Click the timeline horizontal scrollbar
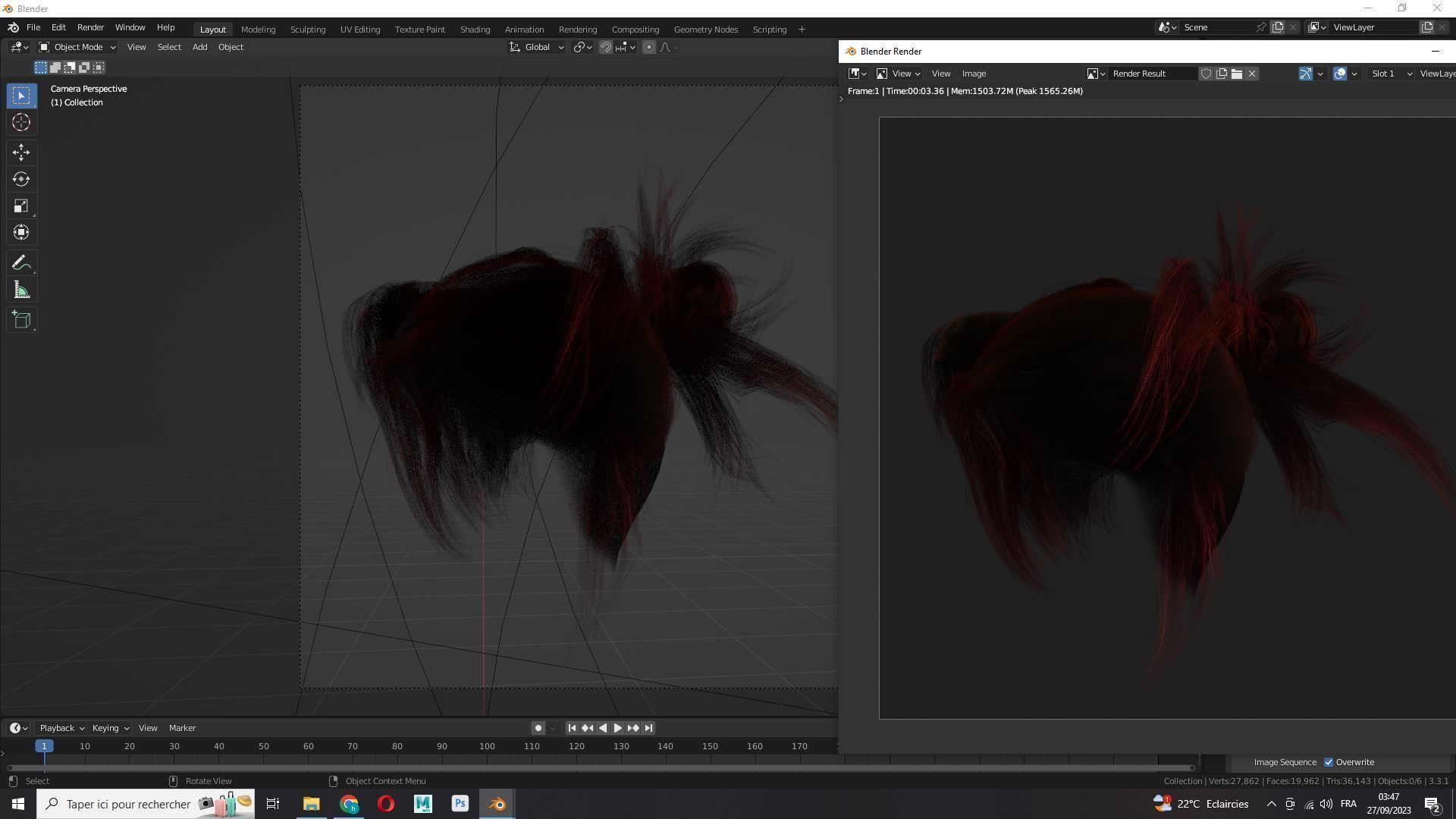Image resolution: width=1456 pixels, height=819 pixels. [x=601, y=767]
